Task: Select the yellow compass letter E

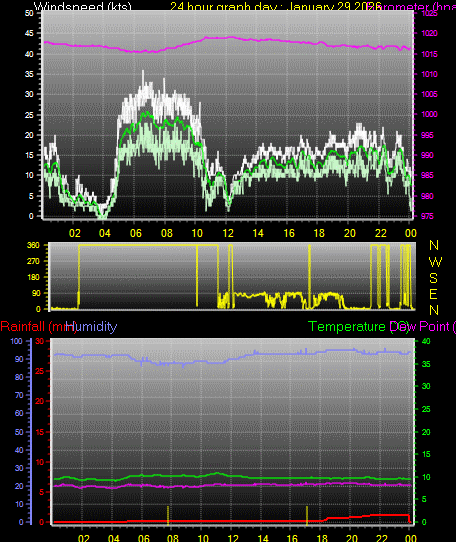Action: point(433,294)
